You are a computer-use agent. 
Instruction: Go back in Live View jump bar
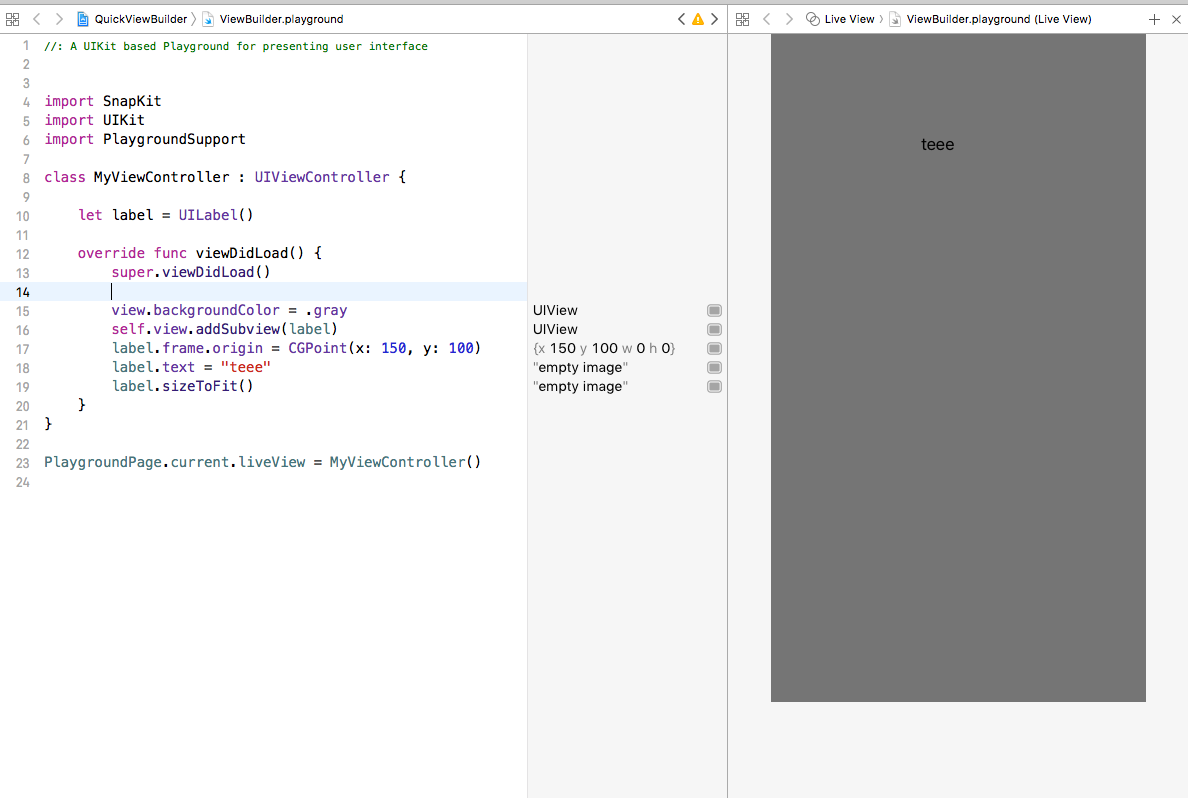[767, 19]
